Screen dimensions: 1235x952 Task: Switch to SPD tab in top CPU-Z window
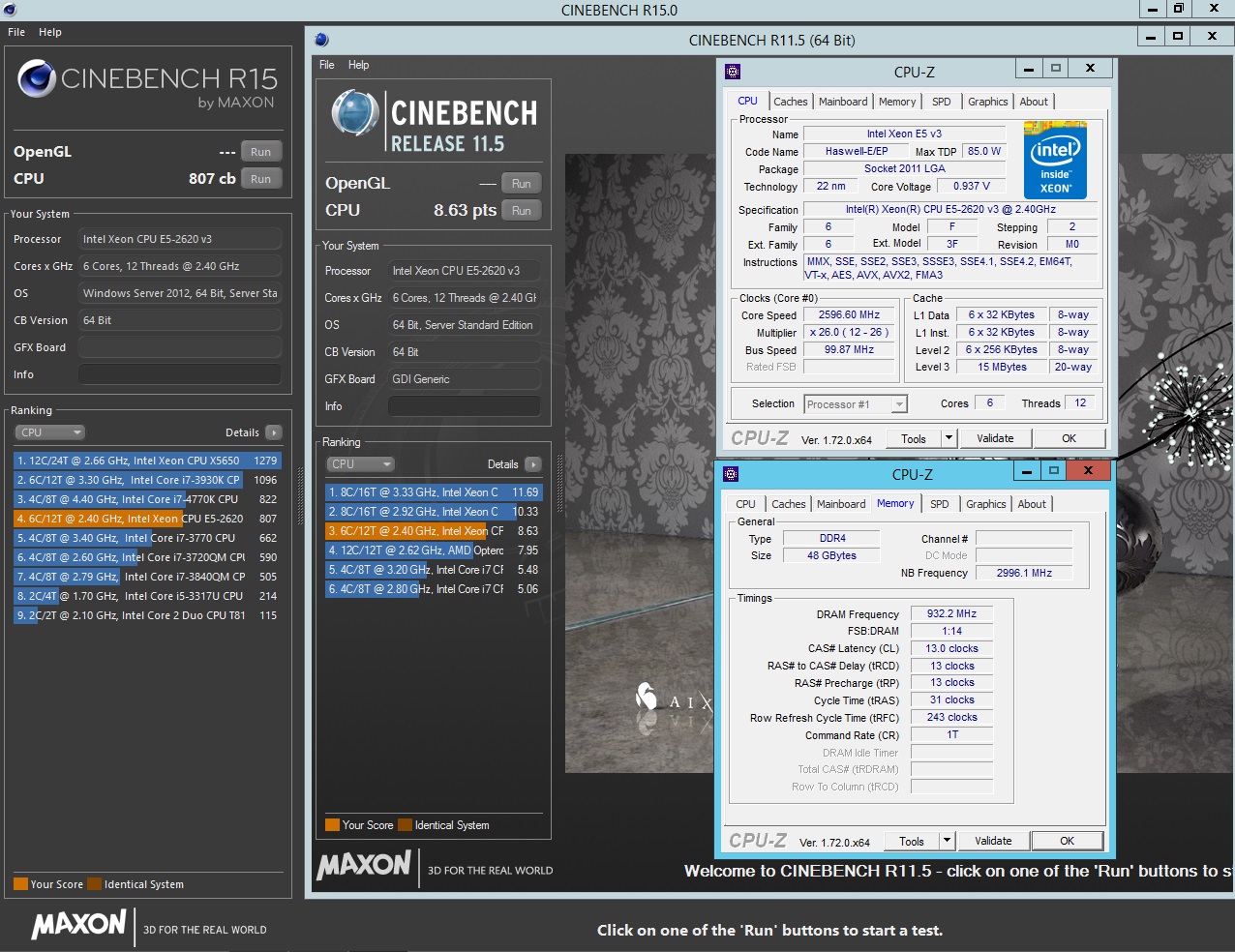942,102
